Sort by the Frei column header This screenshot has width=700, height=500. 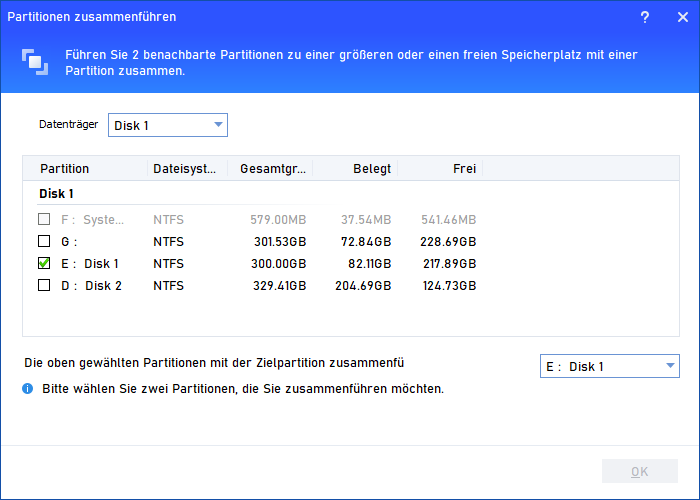coord(463,169)
